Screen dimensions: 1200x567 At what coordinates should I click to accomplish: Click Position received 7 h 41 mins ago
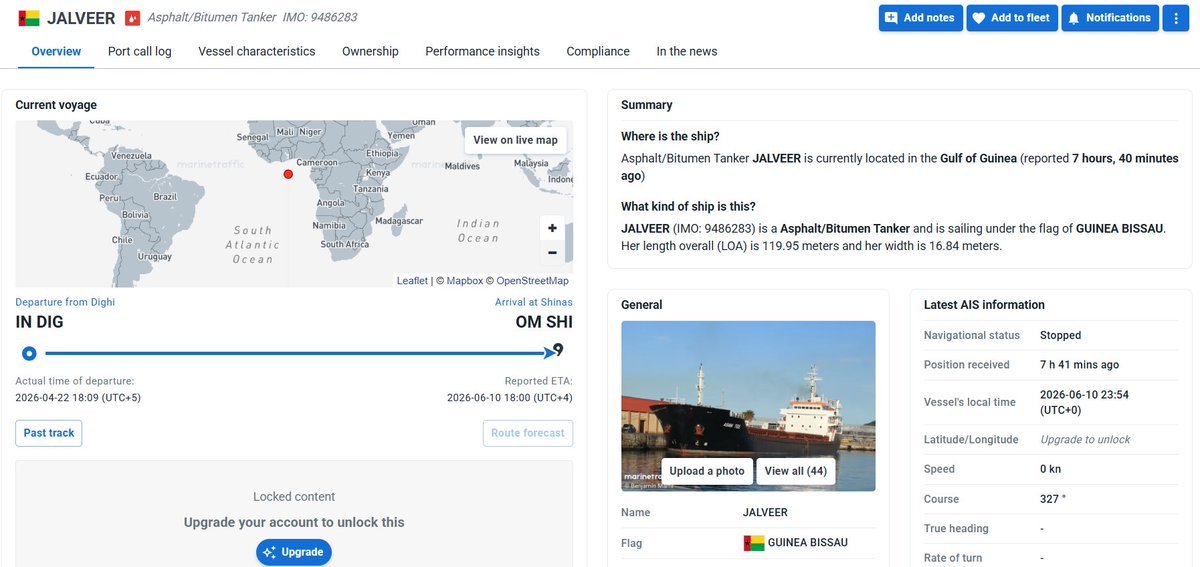tap(1079, 365)
